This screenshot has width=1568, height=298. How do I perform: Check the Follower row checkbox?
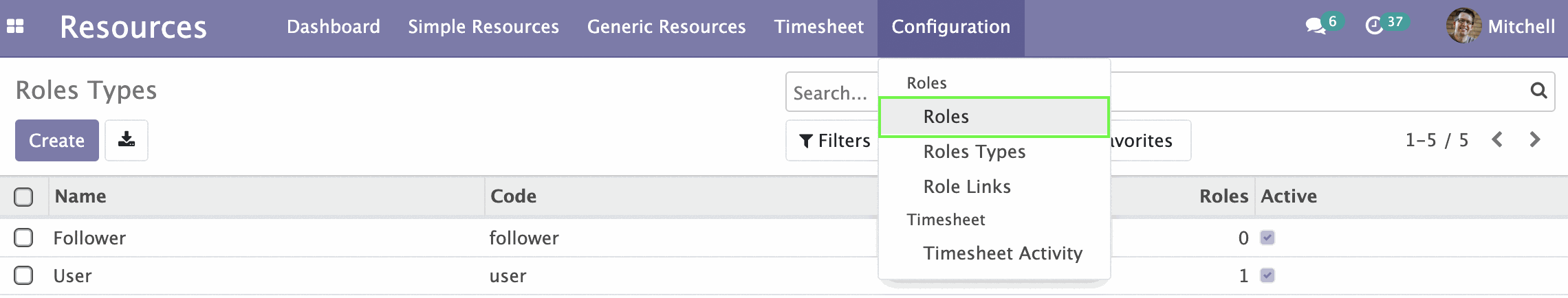23,238
